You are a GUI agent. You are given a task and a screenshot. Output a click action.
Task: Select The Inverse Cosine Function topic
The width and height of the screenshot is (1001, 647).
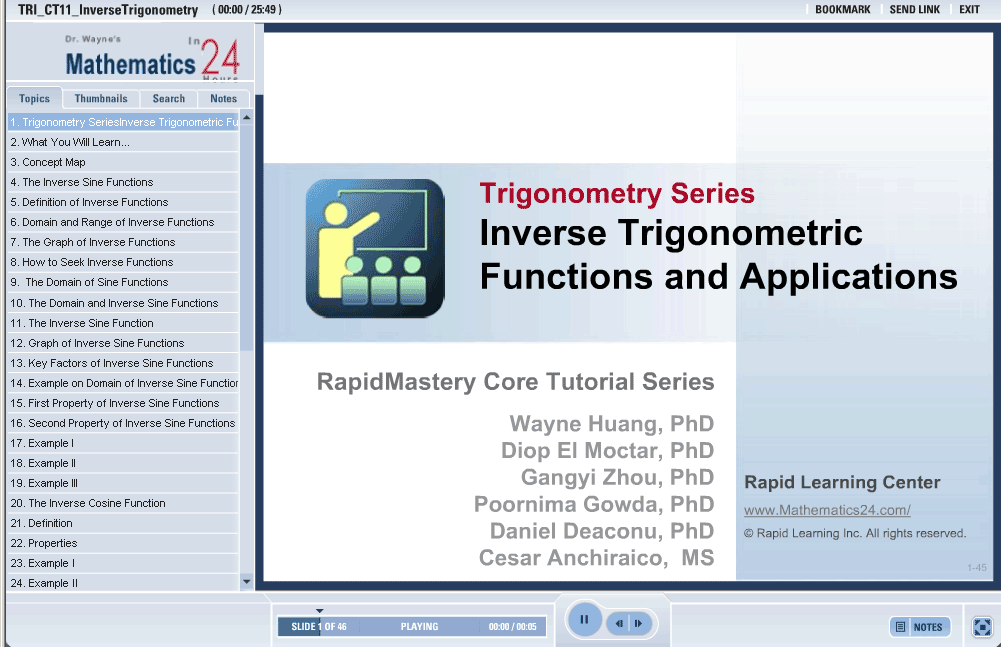tap(123, 503)
